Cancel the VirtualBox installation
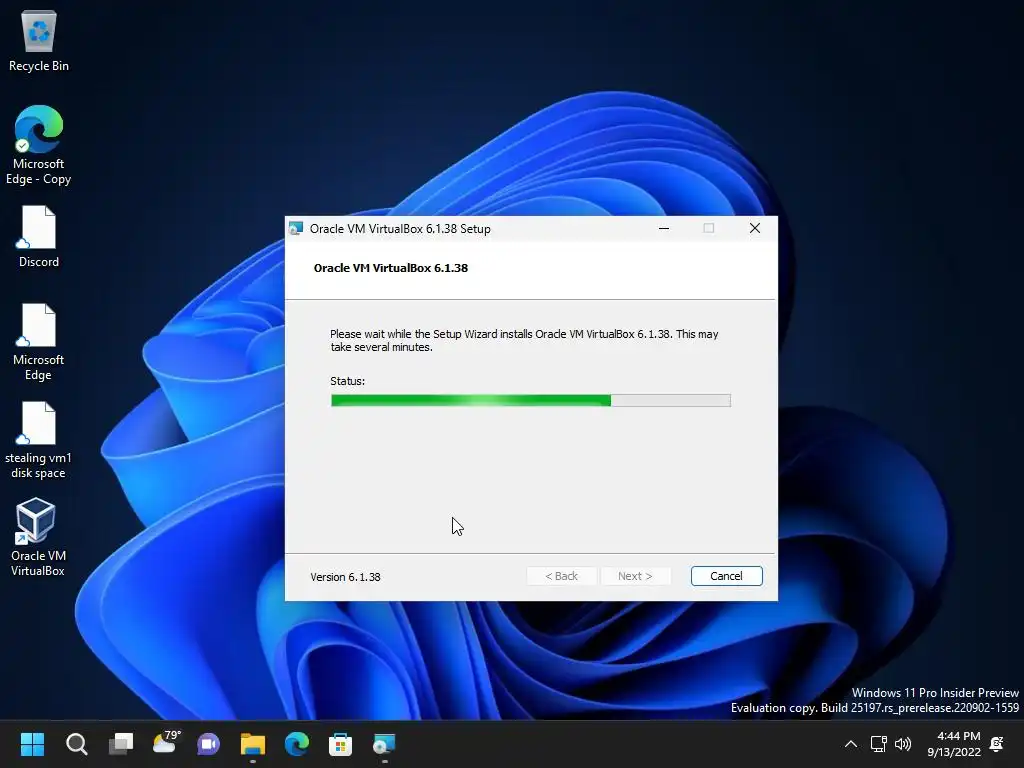 (x=726, y=576)
